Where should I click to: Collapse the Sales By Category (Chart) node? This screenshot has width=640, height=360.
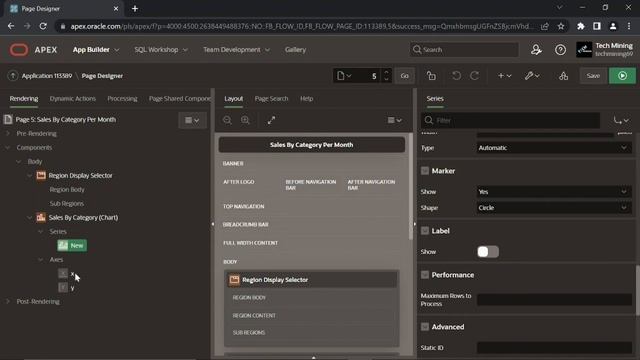click(x=30, y=218)
